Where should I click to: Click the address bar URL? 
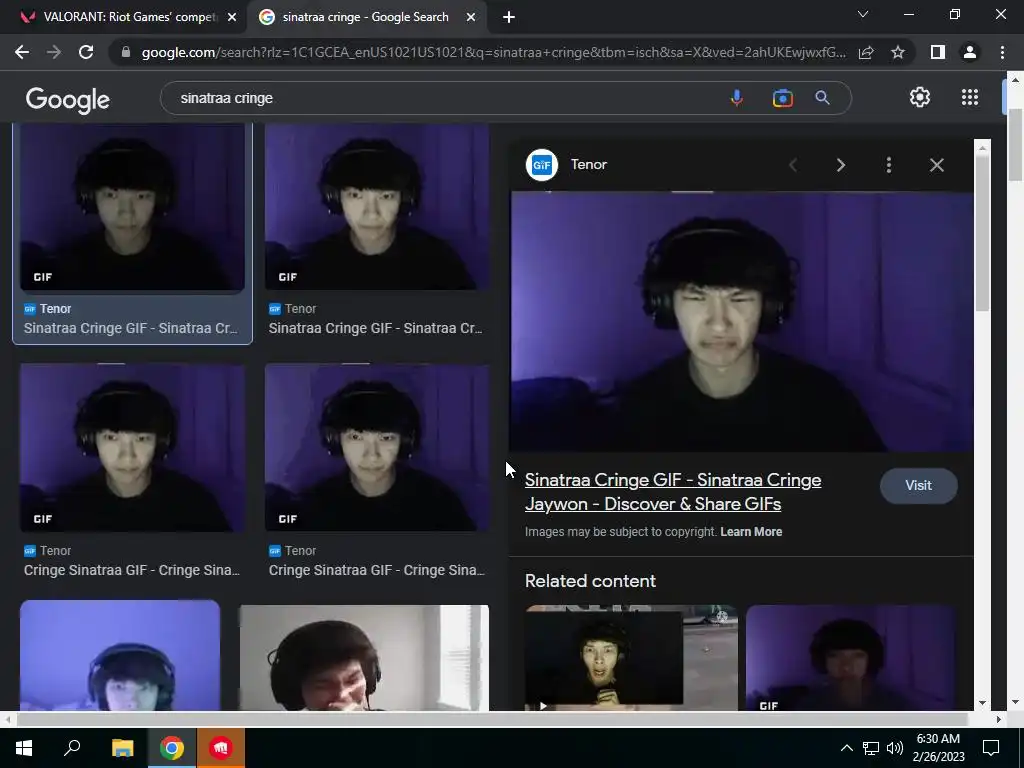(493, 52)
